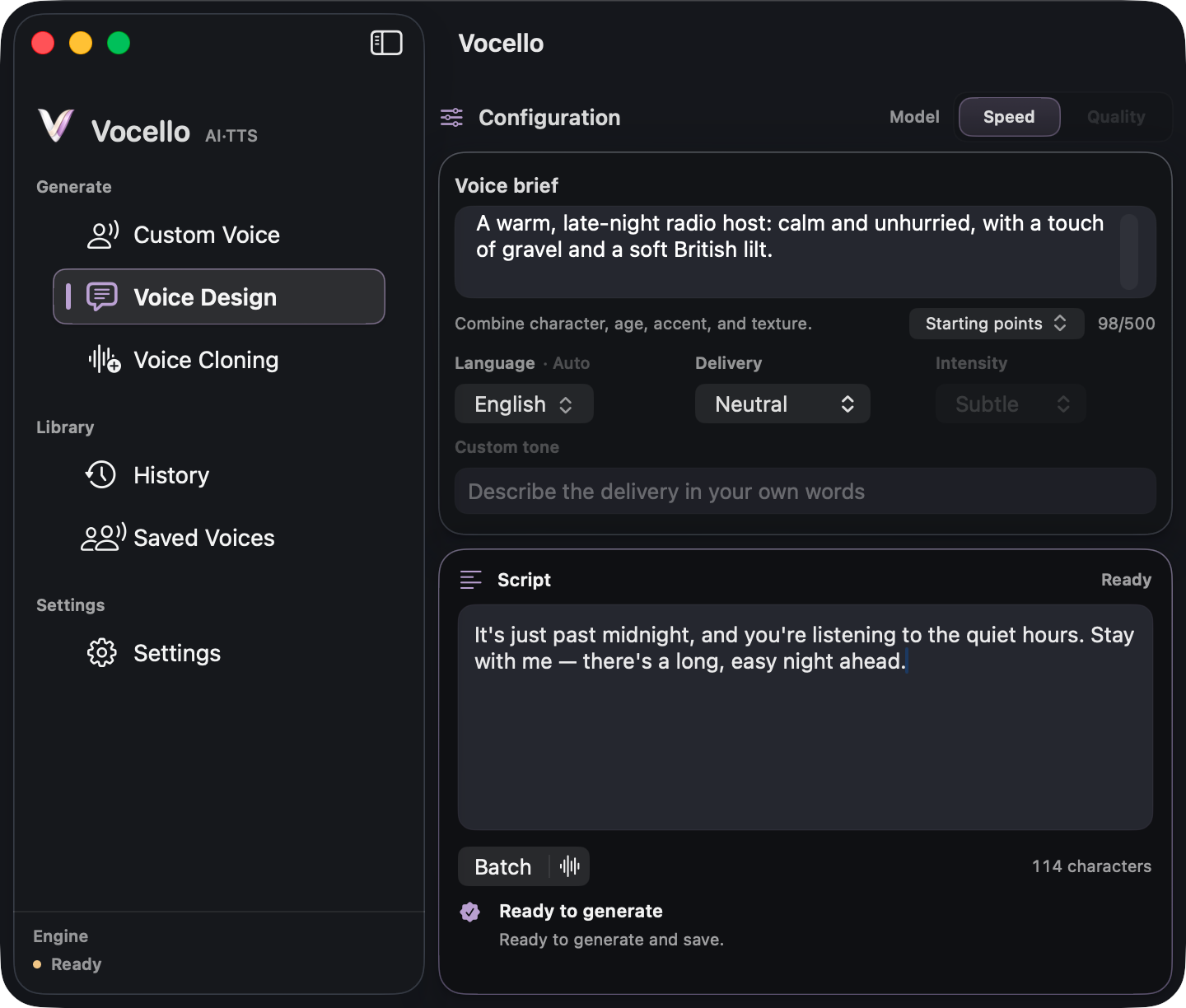Viewport: 1186px width, 1008px height.
Task: Go to Voice Cloning
Action: click(x=219, y=360)
